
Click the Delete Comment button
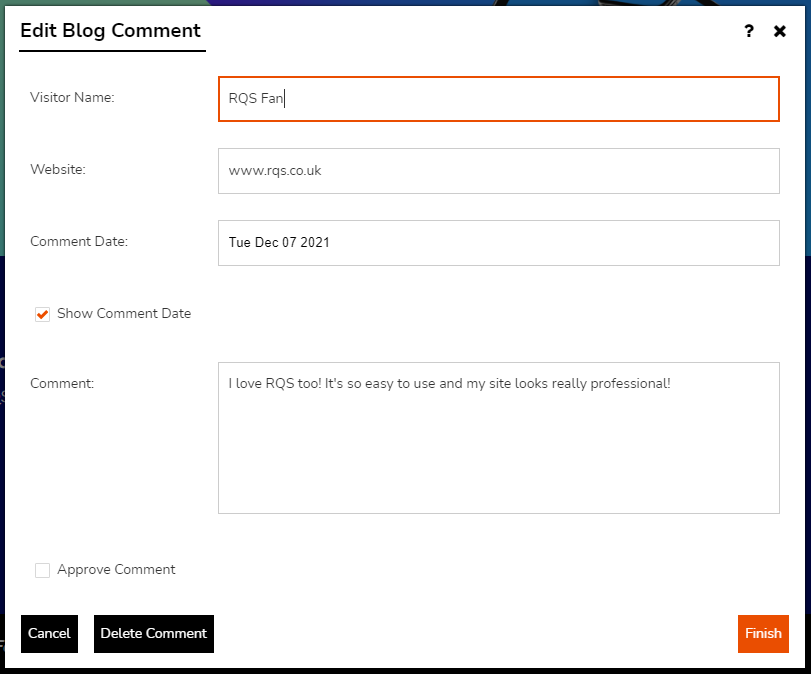pos(153,633)
